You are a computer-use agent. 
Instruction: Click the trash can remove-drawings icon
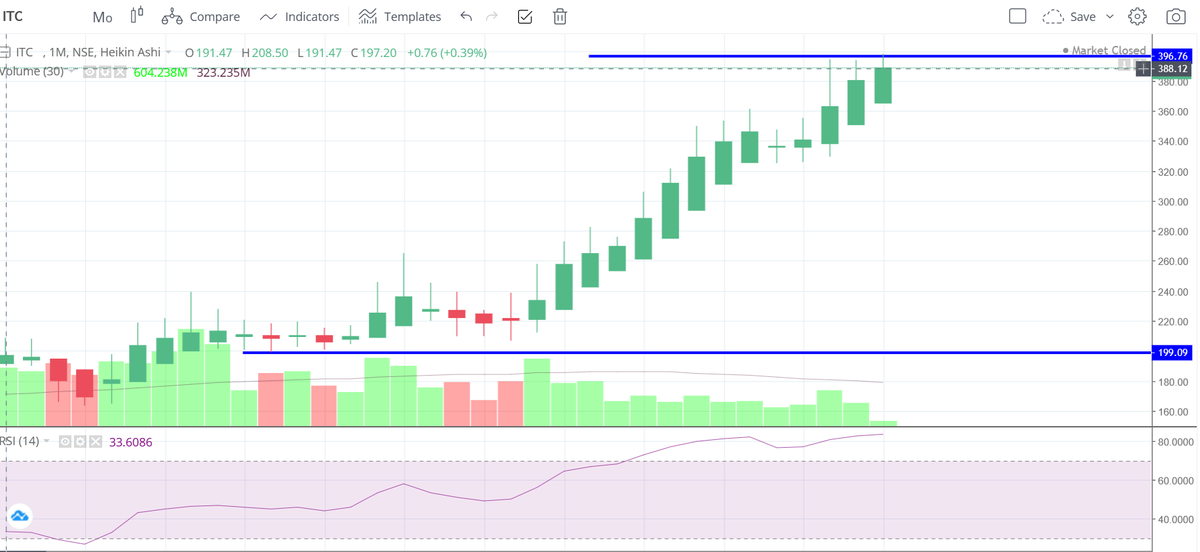pyautogui.click(x=560, y=16)
